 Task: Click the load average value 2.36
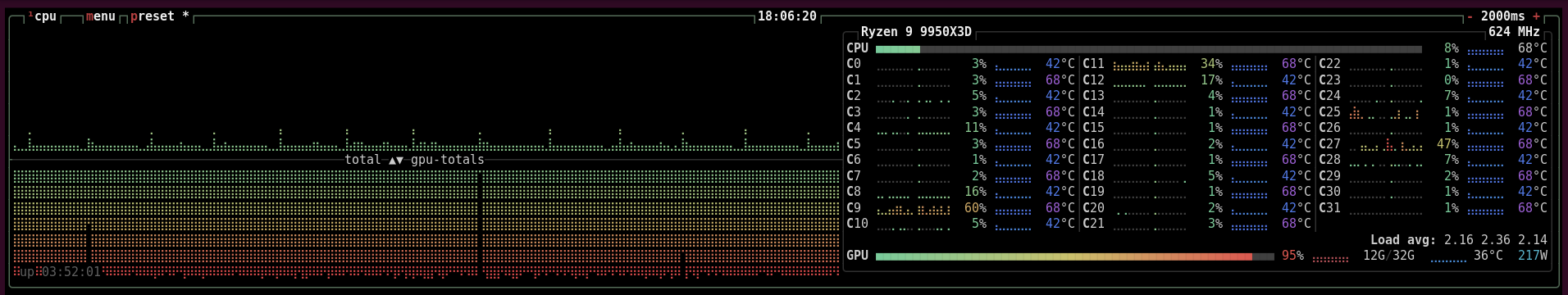click(1496, 240)
